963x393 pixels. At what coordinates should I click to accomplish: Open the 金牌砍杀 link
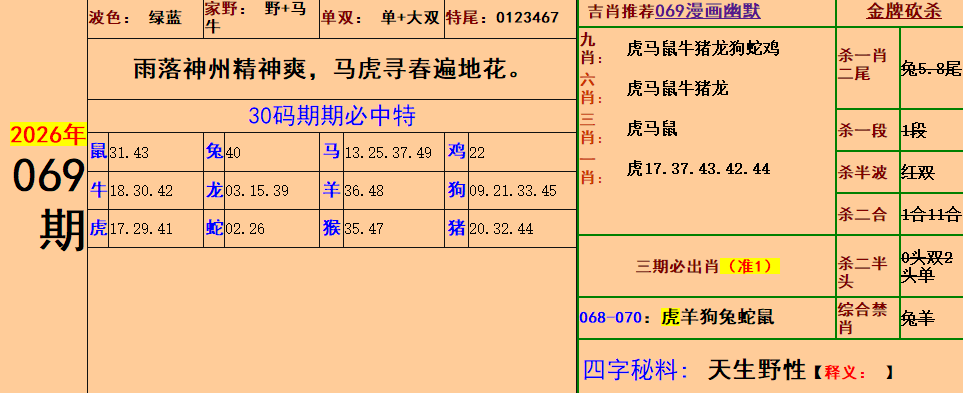[903, 12]
